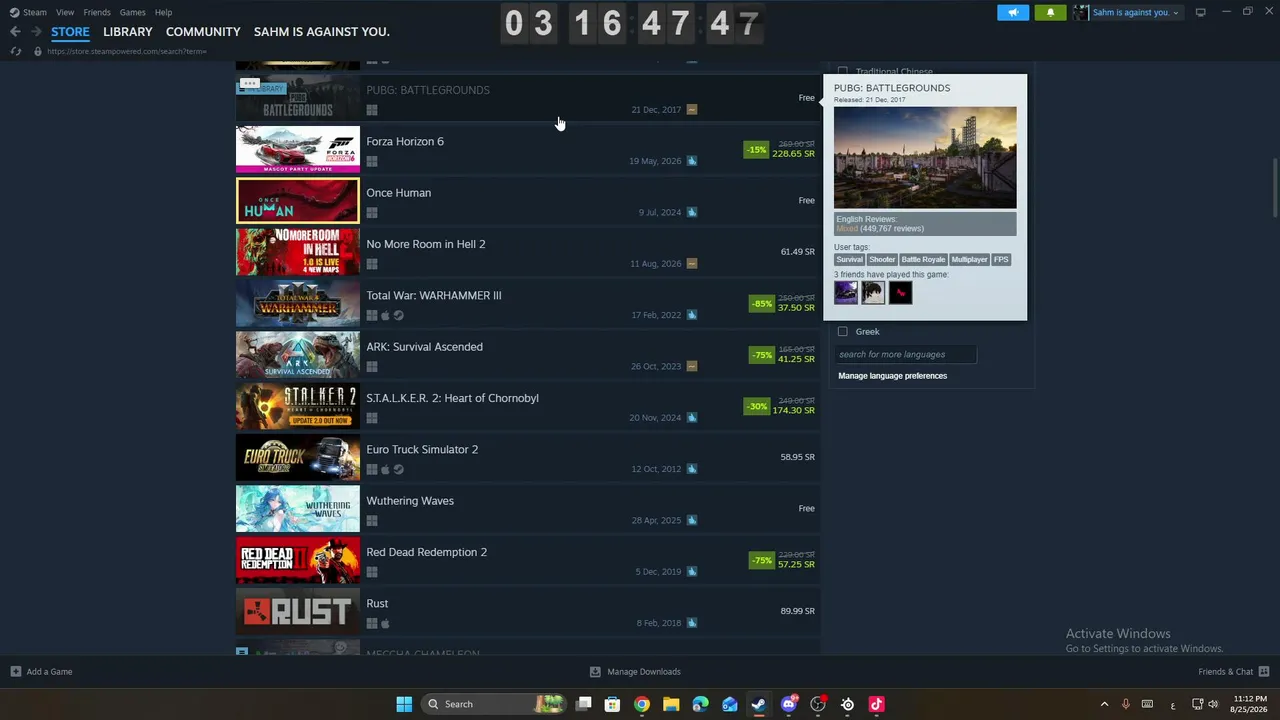Image resolution: width=1280 pixels, height=720 pixels.
Task: Click the review icon next to Rust's release date
Action: (x=692, y=623)
